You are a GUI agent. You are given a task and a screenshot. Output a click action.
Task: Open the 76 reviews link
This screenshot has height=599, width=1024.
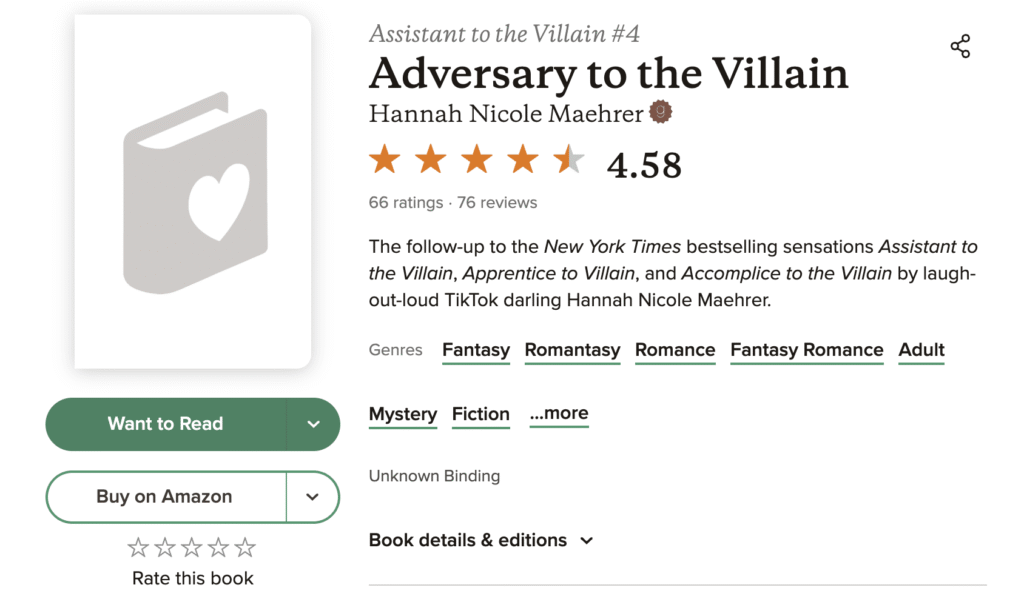tap(497, 202)
